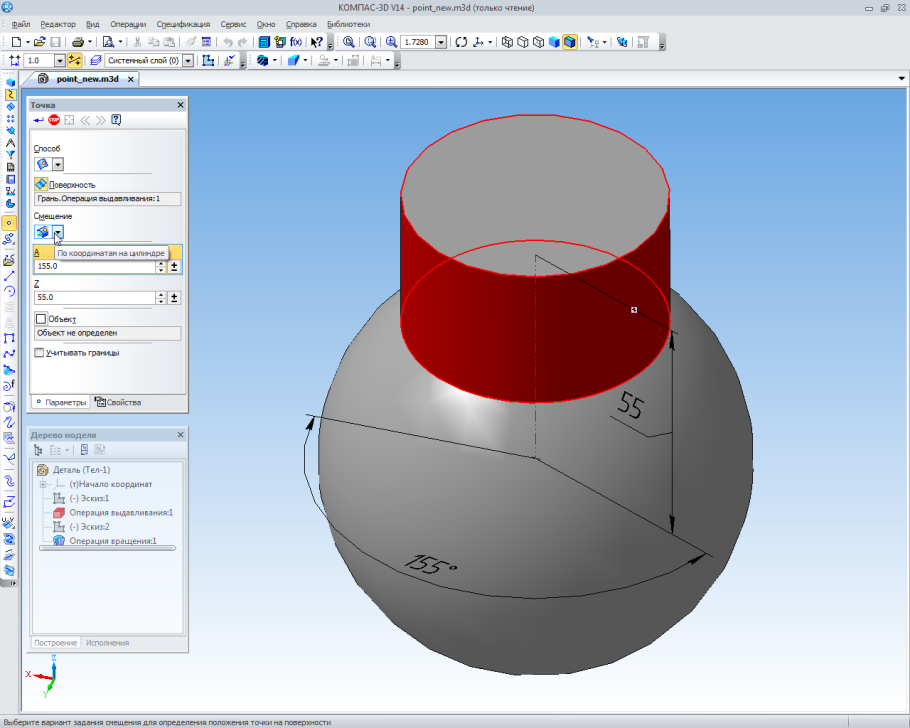Screen dimensions: 910x728
Task: Click the Save icon in the toolbar
Action: 56,43
